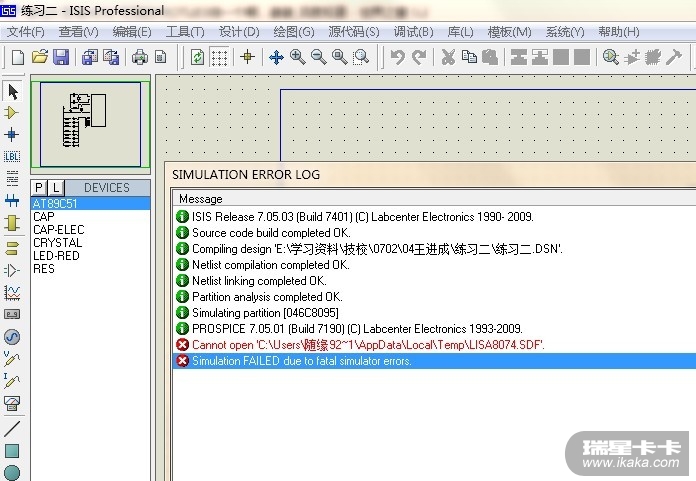696x481 pixels.
Task: Select the Graph mode tool
Action: pos(12,292)
